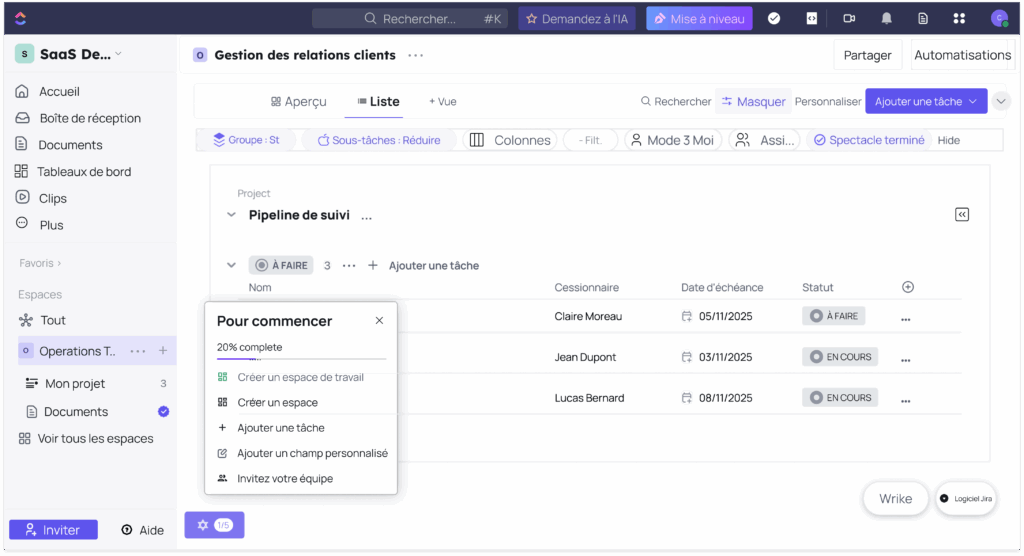Toggle the Assi… assignee filter
Screen dimensions: 1024x556
coord(764,140)
